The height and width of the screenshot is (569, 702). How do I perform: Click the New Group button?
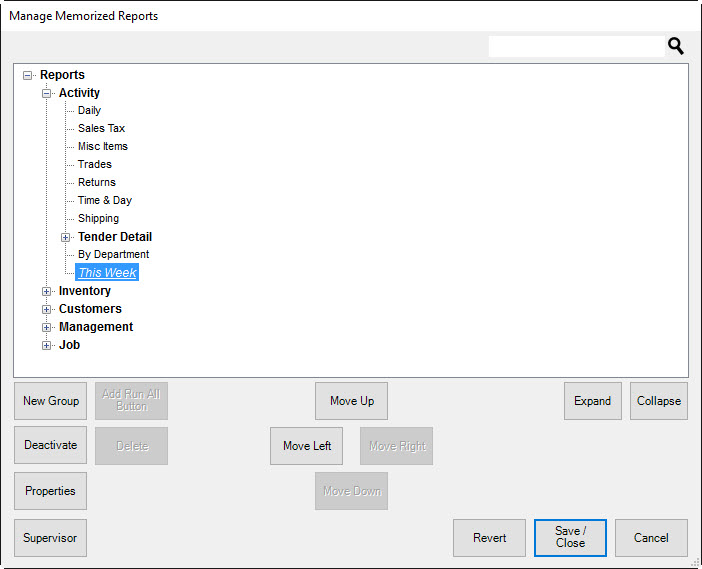click(x=51, y=401)
